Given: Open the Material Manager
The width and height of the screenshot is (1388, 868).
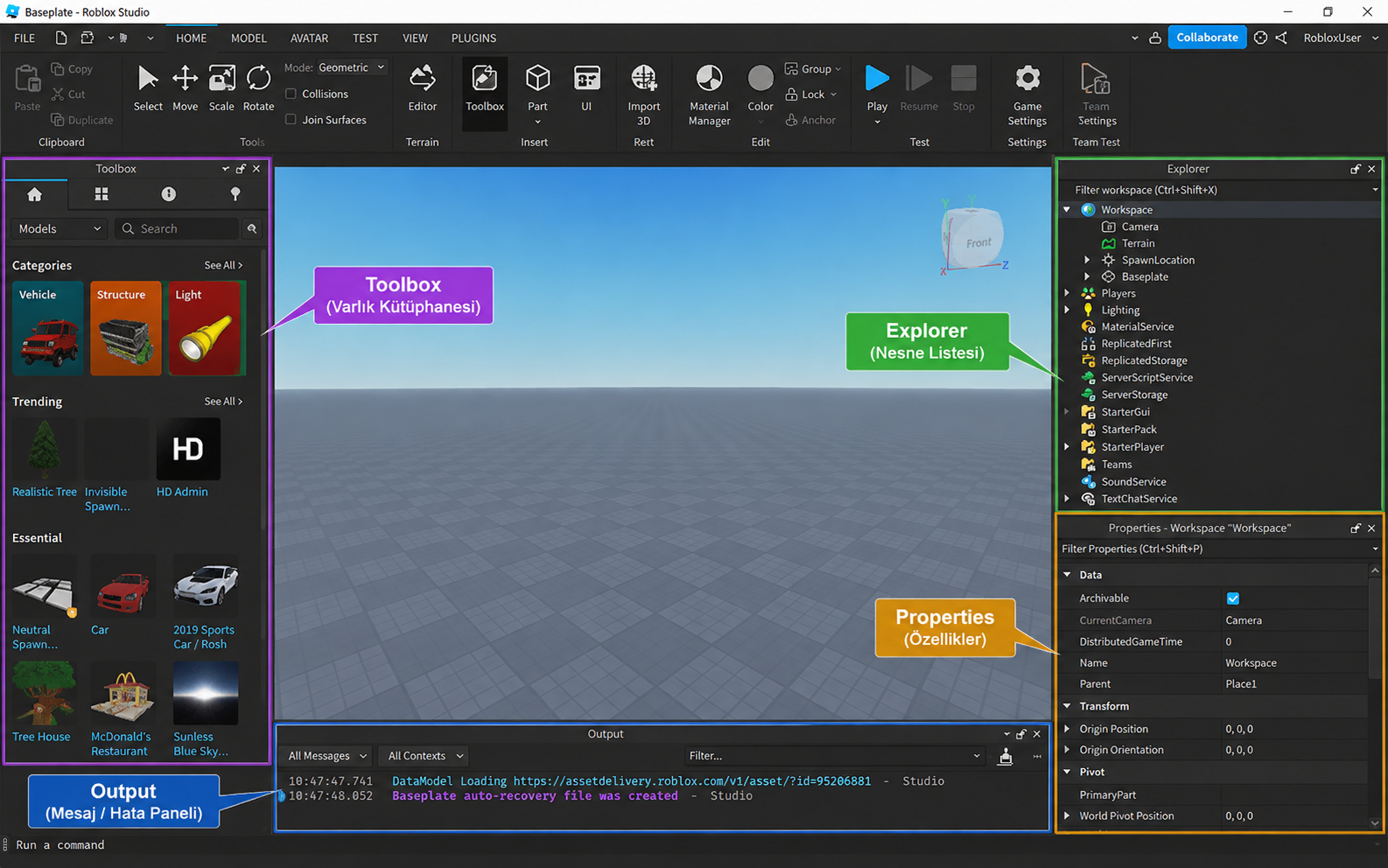Looking at the screenshot, I should click(x=709, y=95).
